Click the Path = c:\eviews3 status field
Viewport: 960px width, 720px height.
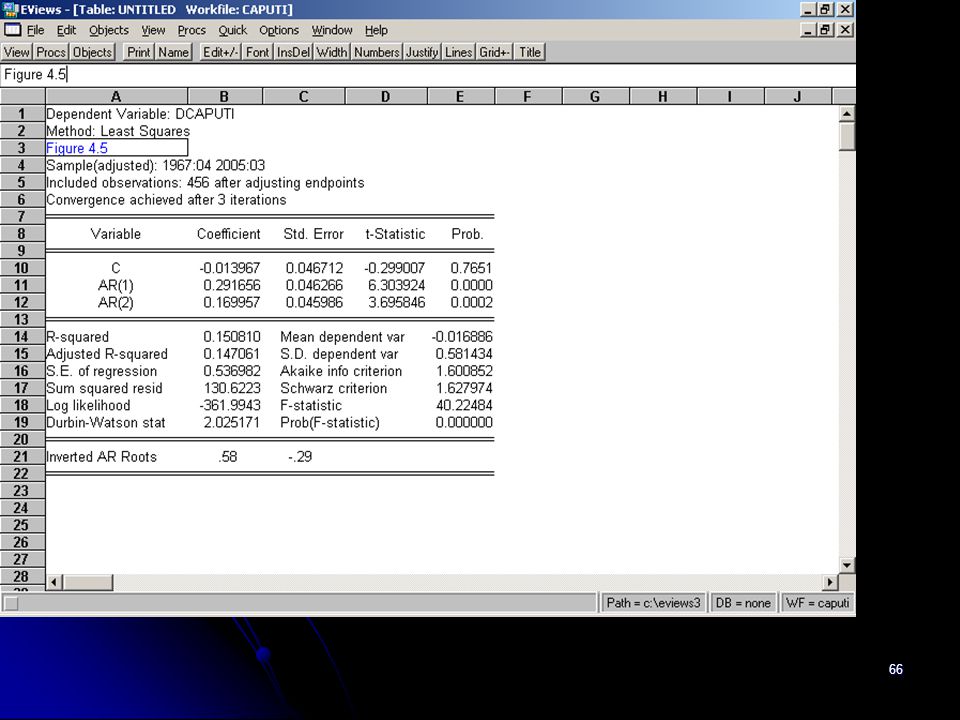point(653,603)
